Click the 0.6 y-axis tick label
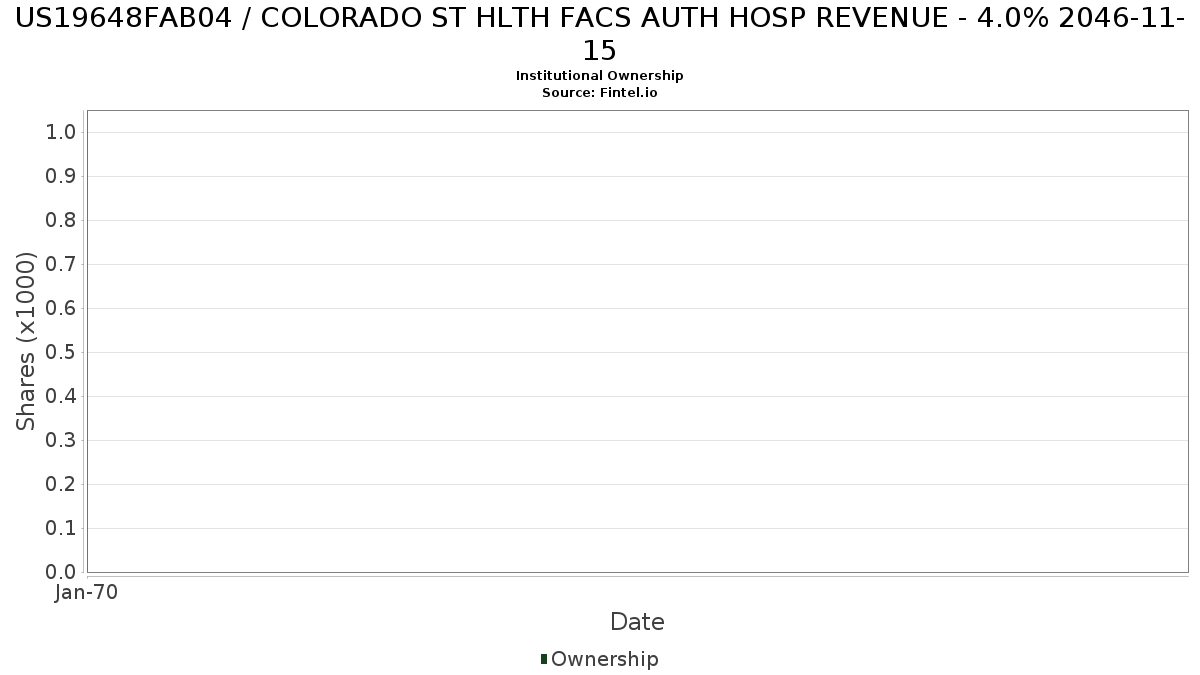The height and width of the screenshot is (675, 1200). tap(61, 308)
